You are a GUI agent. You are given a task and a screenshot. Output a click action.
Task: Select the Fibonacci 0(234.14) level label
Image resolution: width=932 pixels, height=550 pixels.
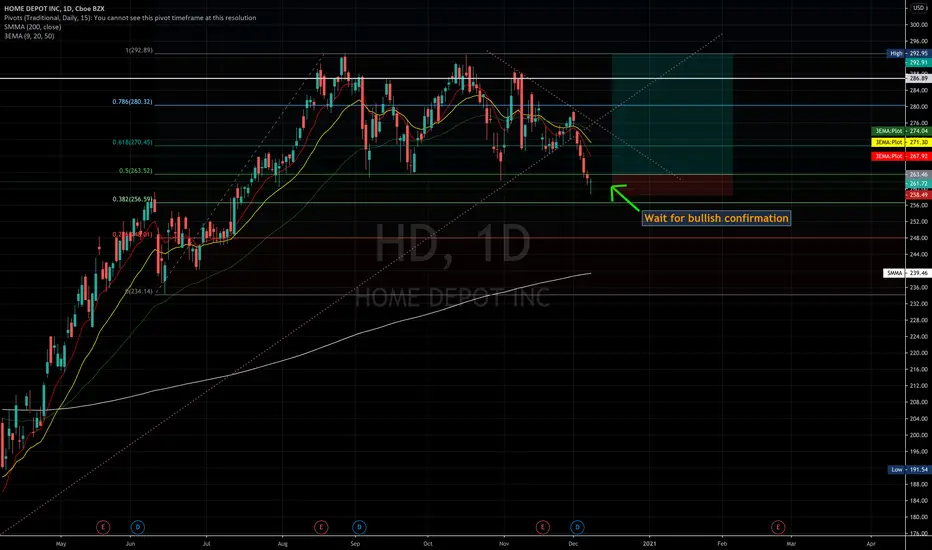click(x=138, y=292)
